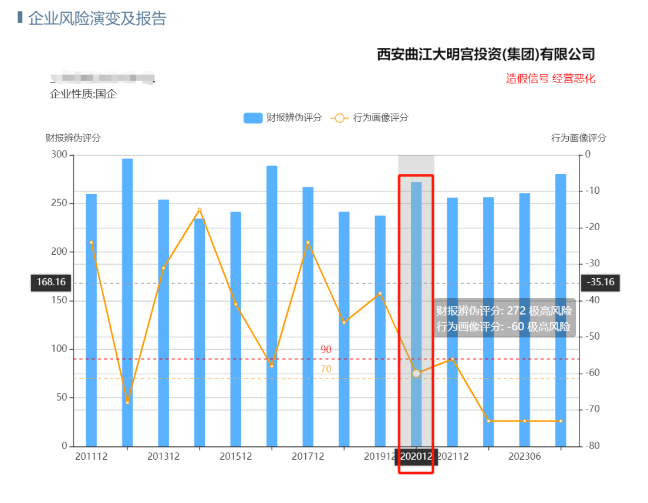Click the orange circle legend marker
648x503 pixels.
tap(339, 118)
